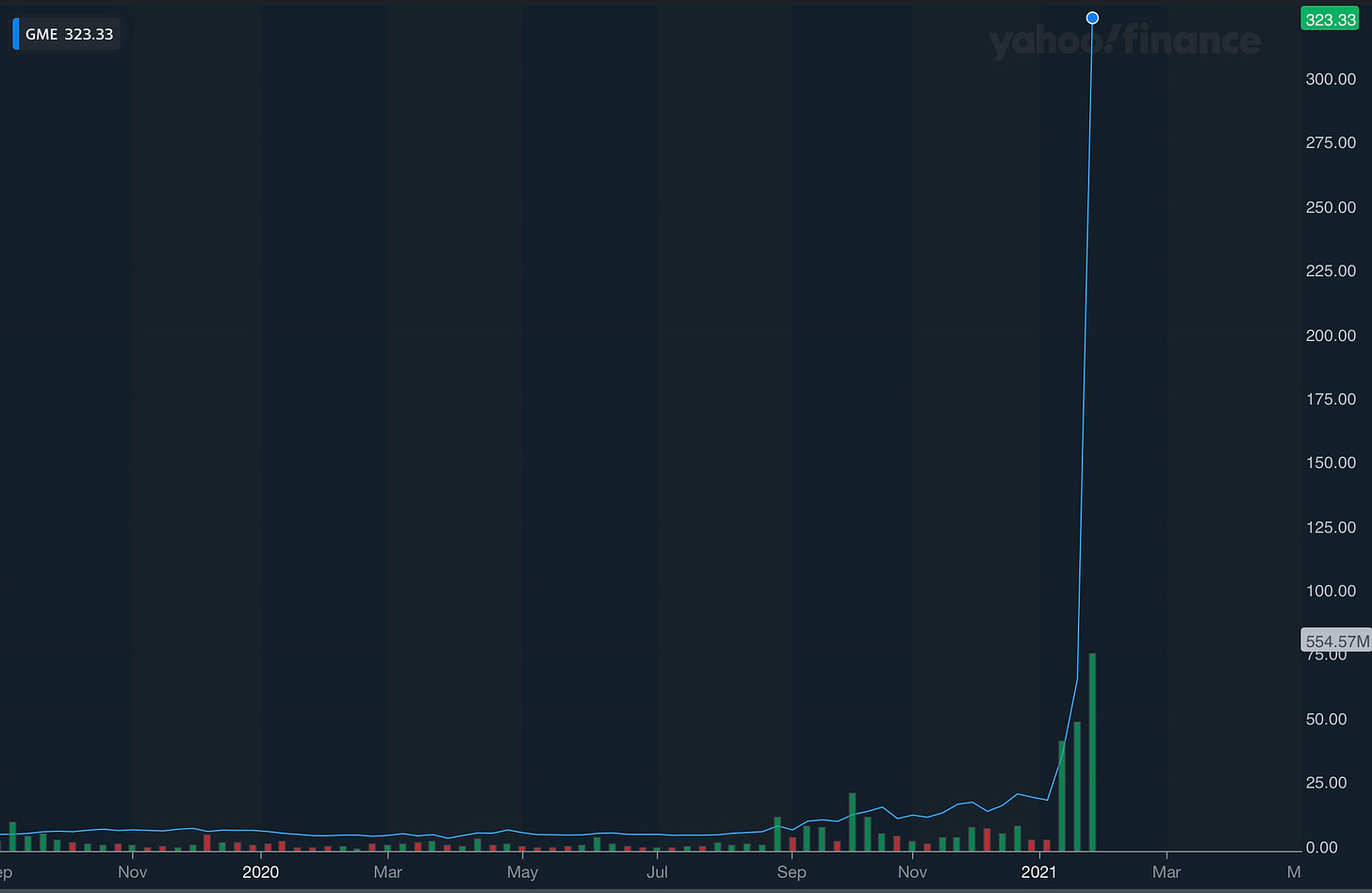This screenshot has height=893, width=1372.
Task: Click the 2021 year label on time axis
Action: tap(1038, 871)
